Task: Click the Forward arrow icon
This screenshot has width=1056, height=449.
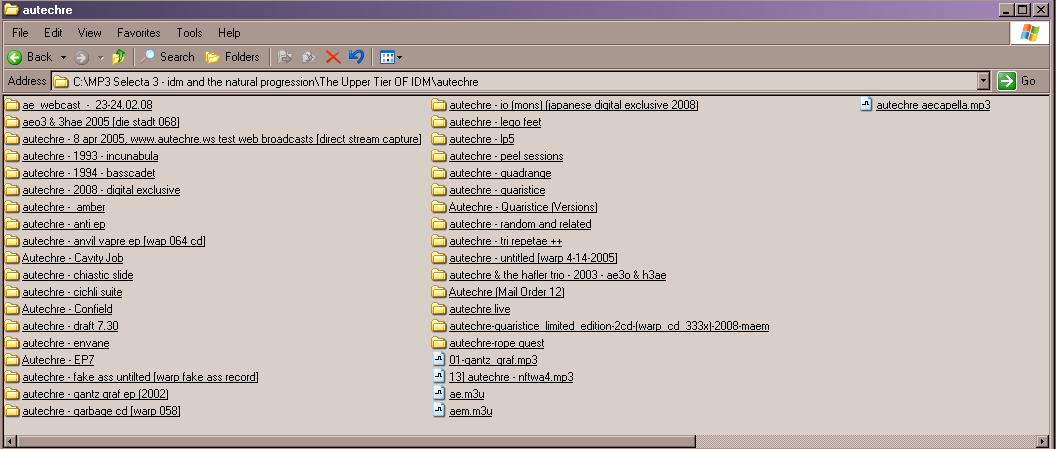Action: [81, 57]
